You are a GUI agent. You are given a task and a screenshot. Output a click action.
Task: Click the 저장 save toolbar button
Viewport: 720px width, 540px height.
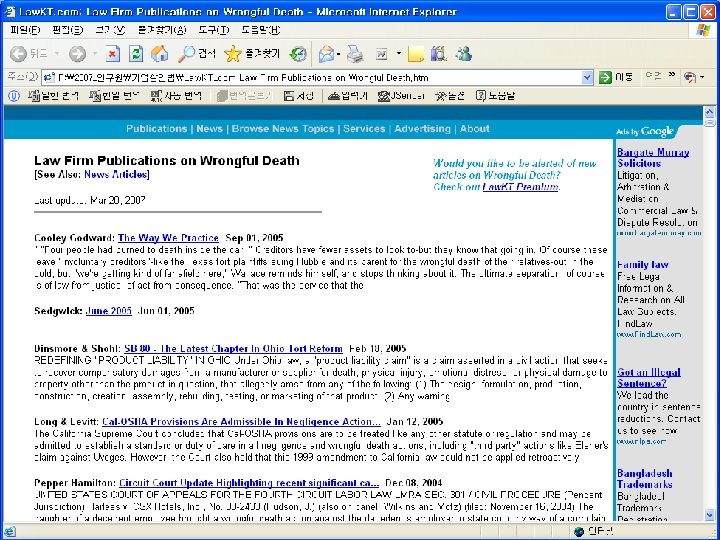[x=299, y=96]
